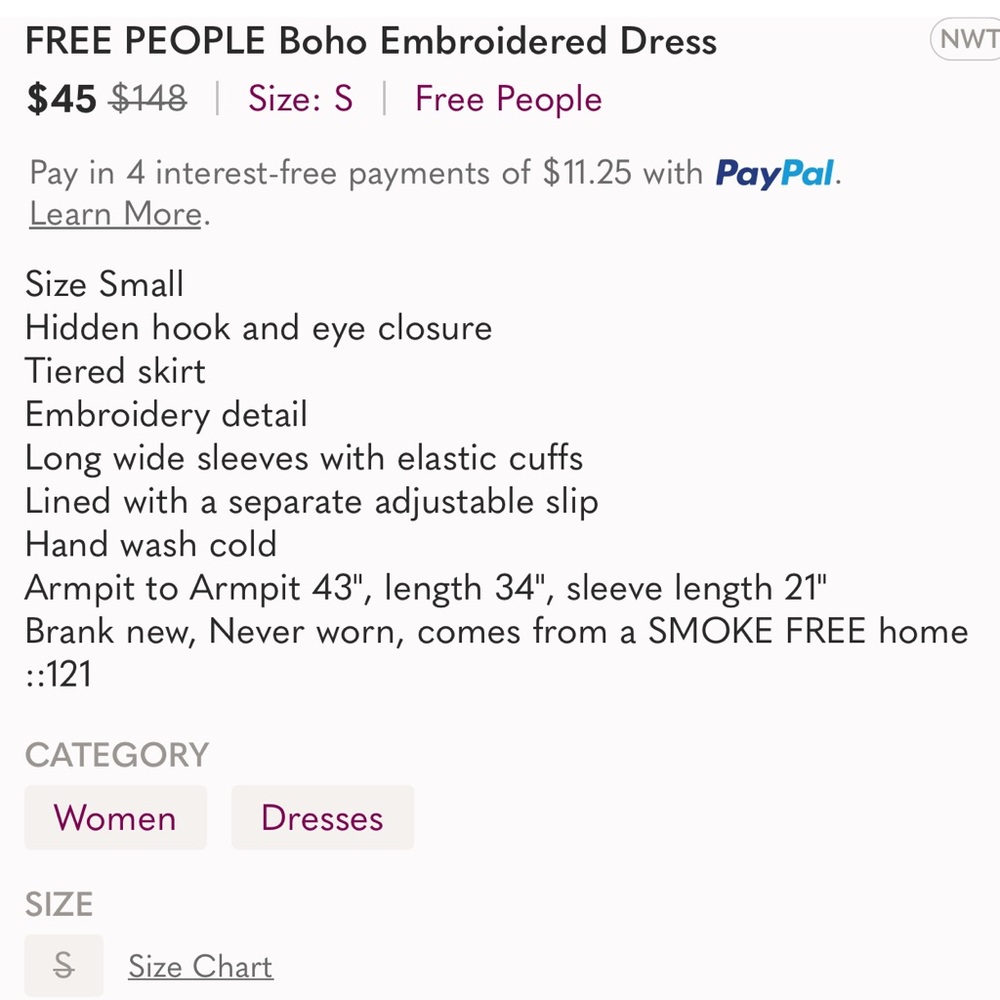Screen dimensions: 1000x1000
Task: Click the discounted price $45
Action: click(60, 98)
